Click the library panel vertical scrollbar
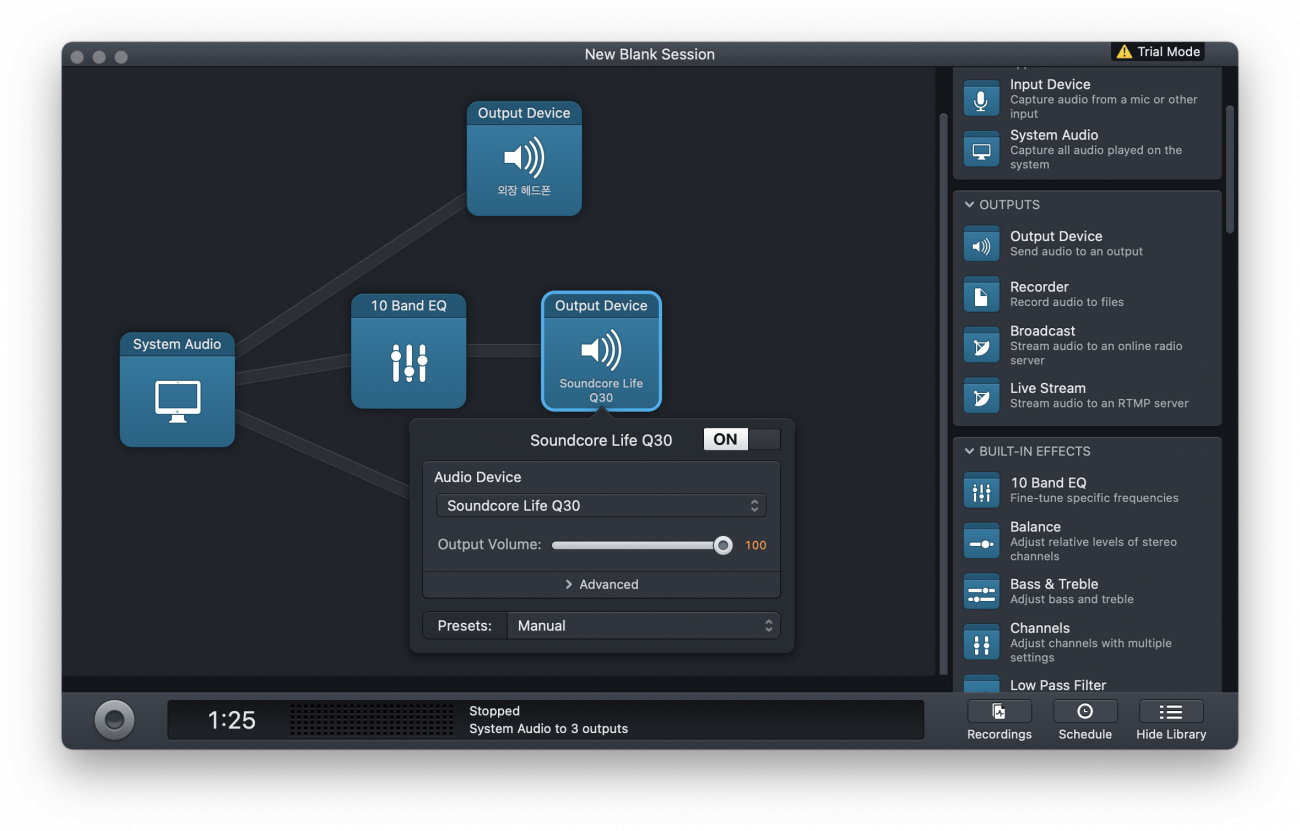The height and width of the screenshot is (831, 1300). [1230, 170]
